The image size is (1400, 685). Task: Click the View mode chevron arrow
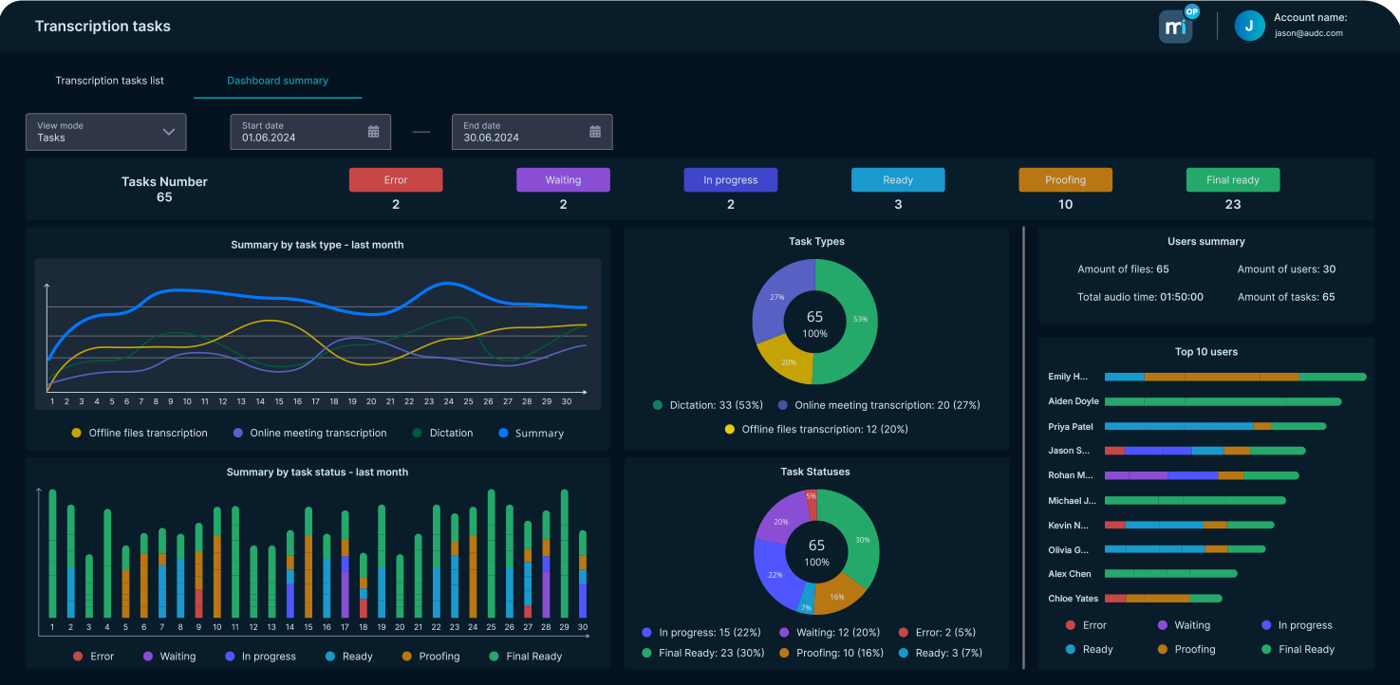pos(168,132)
